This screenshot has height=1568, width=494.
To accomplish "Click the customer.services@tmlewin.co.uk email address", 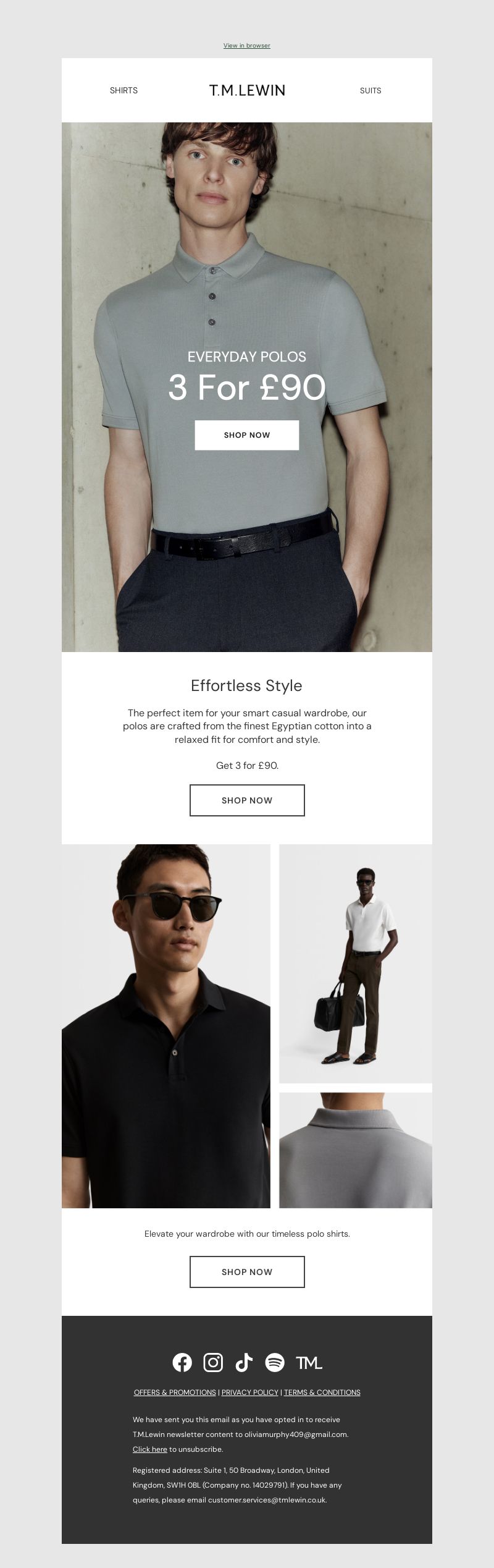I will [x=267, y=1500].
